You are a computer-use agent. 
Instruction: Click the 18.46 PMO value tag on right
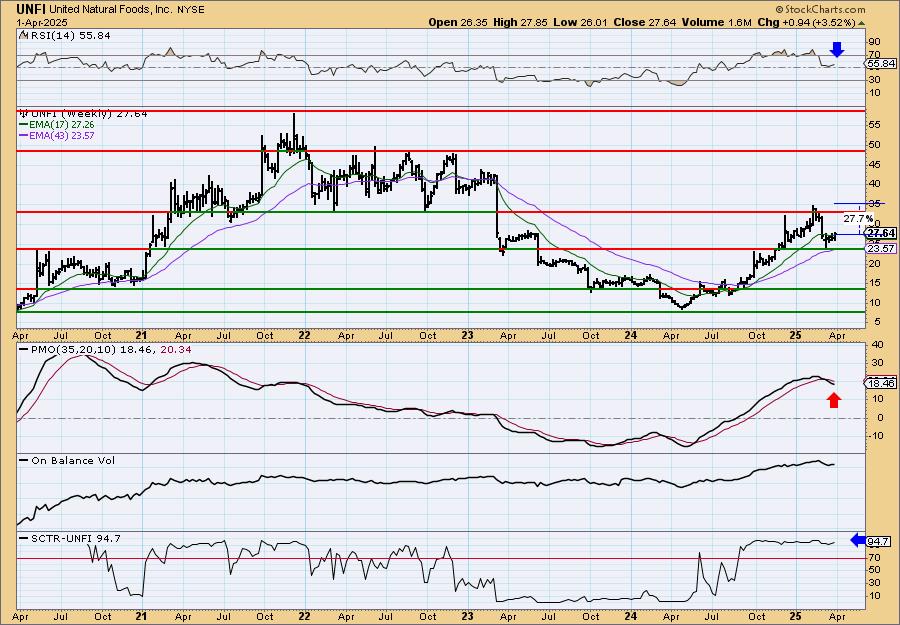coord(882,383)
